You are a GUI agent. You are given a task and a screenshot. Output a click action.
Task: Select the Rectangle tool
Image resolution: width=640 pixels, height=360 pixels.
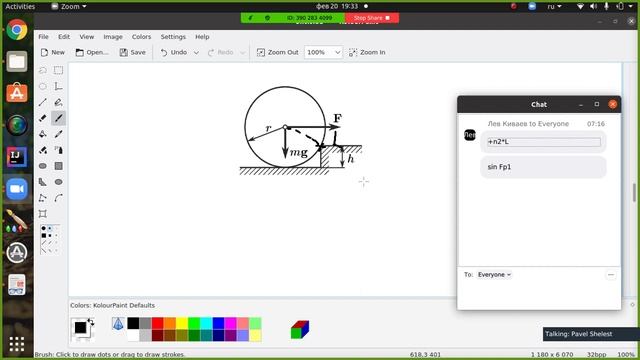coord(58,166)
